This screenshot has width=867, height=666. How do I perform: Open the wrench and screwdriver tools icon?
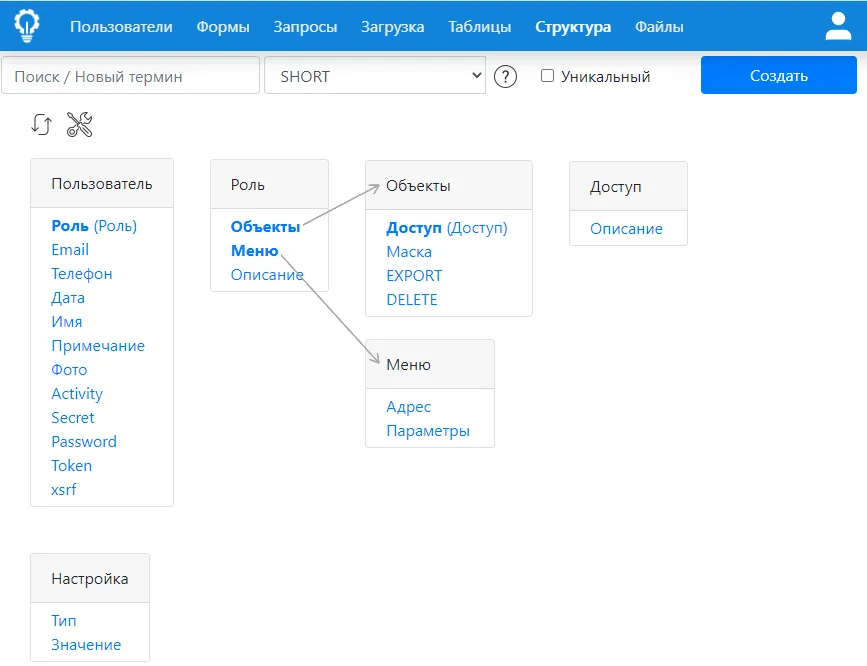coord(80,124)
